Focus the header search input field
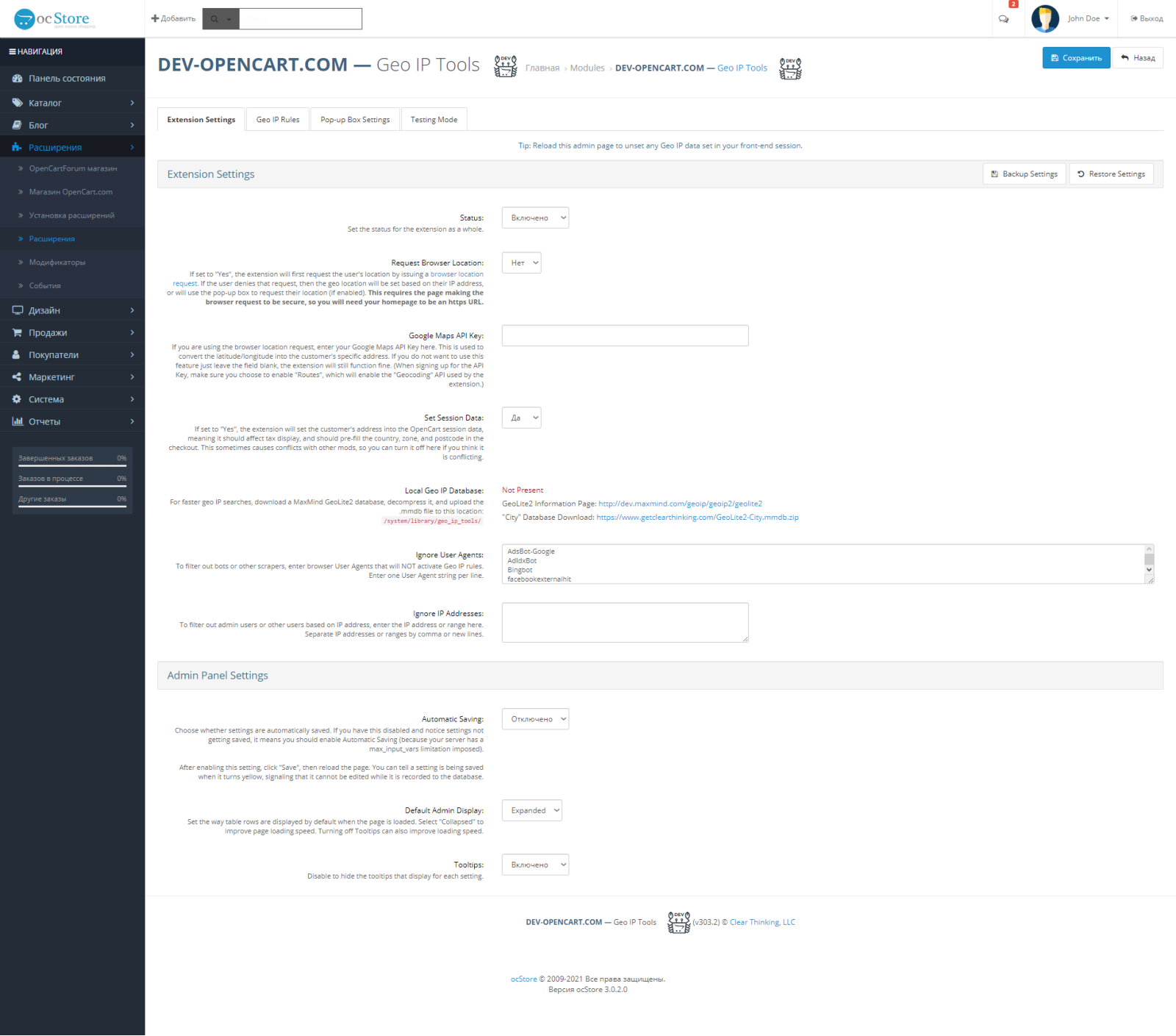The height and width of the screenshot is (1036, 1176). click(301, 19)
